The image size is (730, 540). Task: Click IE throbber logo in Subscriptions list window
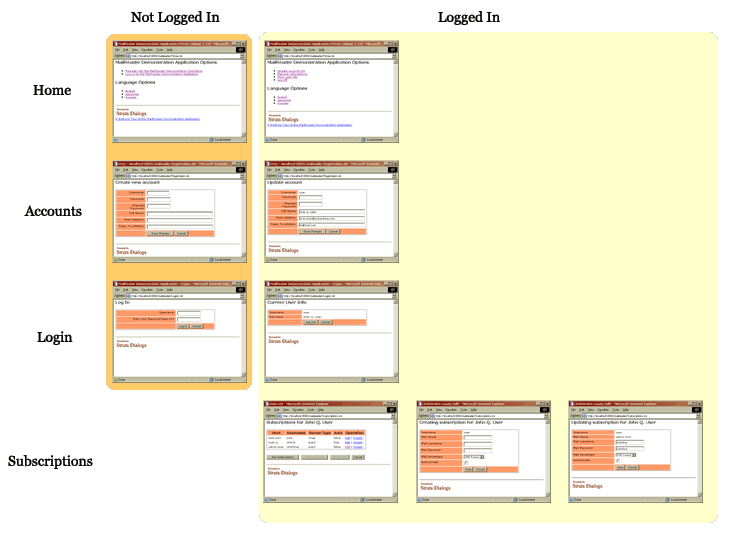(392, 410)
